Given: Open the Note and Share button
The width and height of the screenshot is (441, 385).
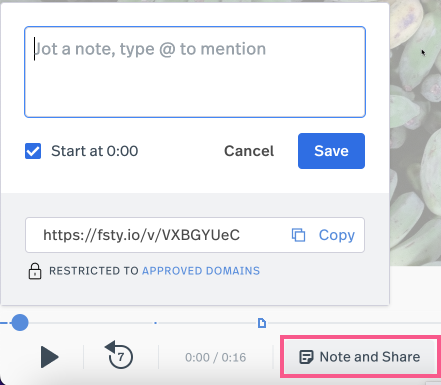Looking at the screenshot, I should pyautogui.click(x=359, y=357).
